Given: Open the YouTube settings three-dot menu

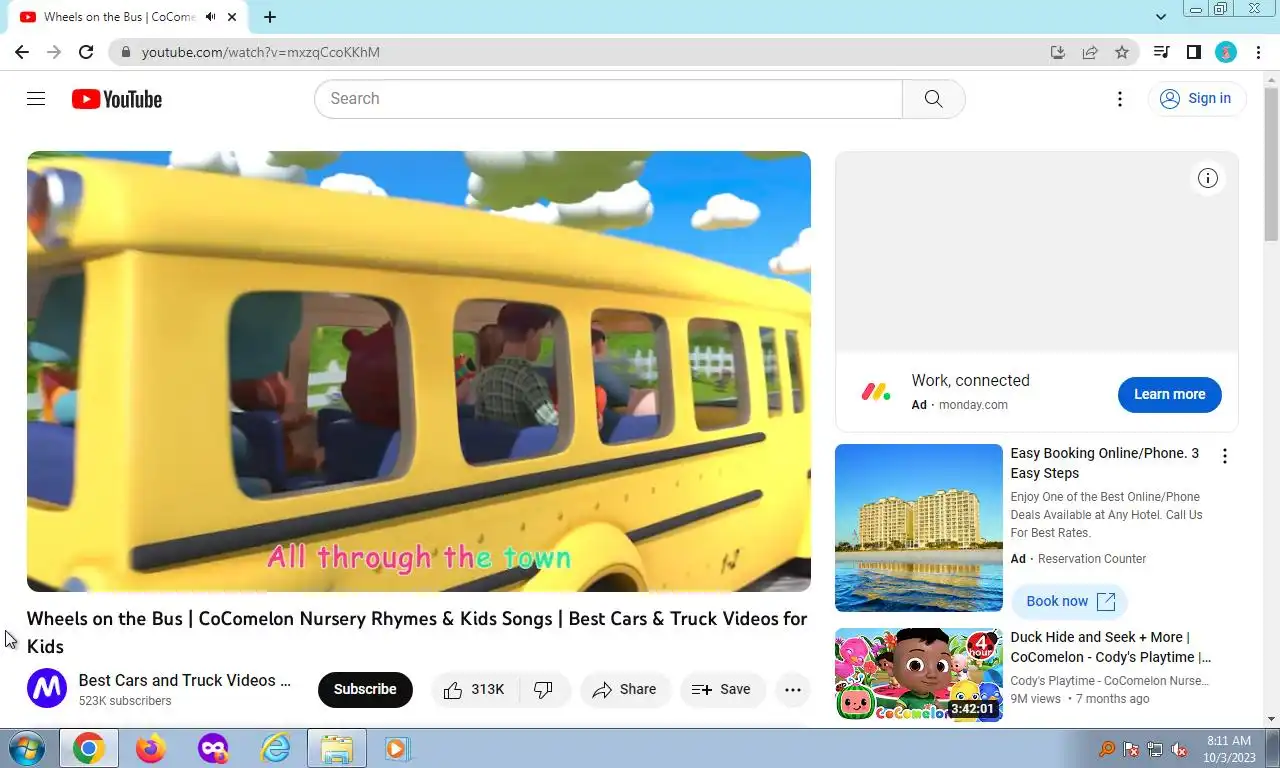Looking at the screenshot, I should tap(1120, 98).
